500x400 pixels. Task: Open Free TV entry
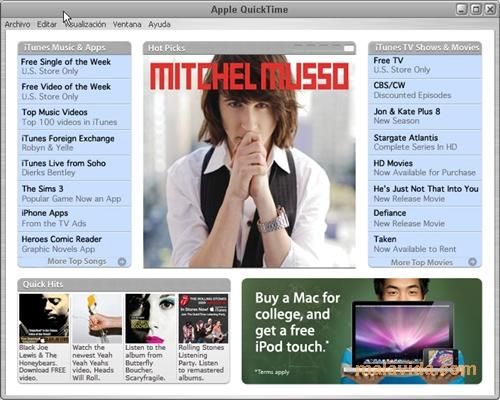click(x=425, y=66)
